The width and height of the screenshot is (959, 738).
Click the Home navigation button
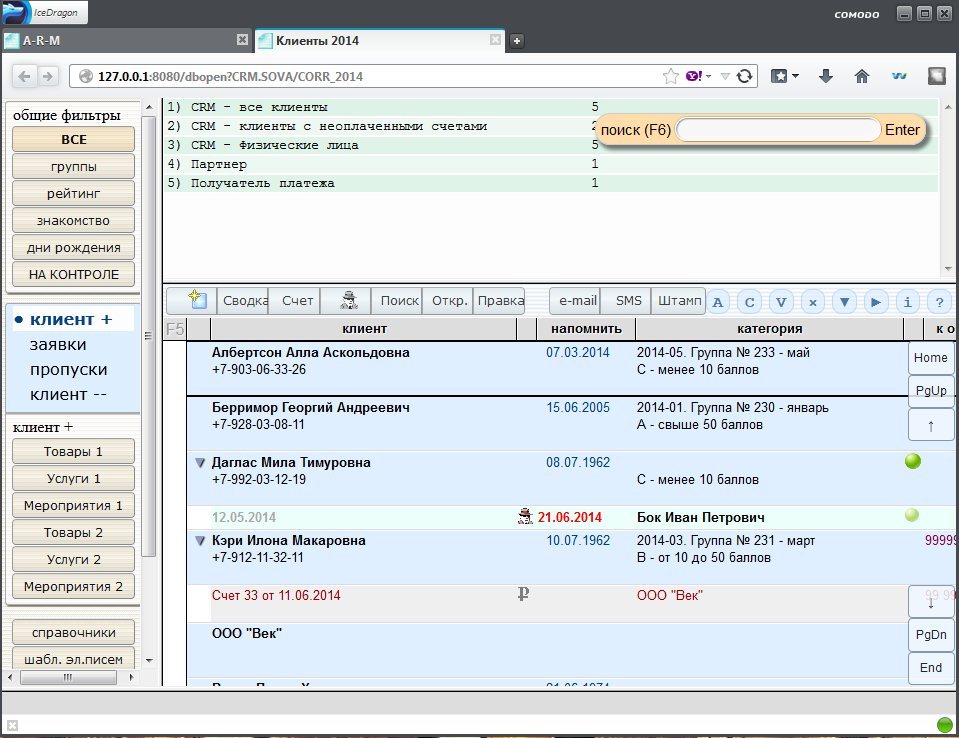click(931, 358)
